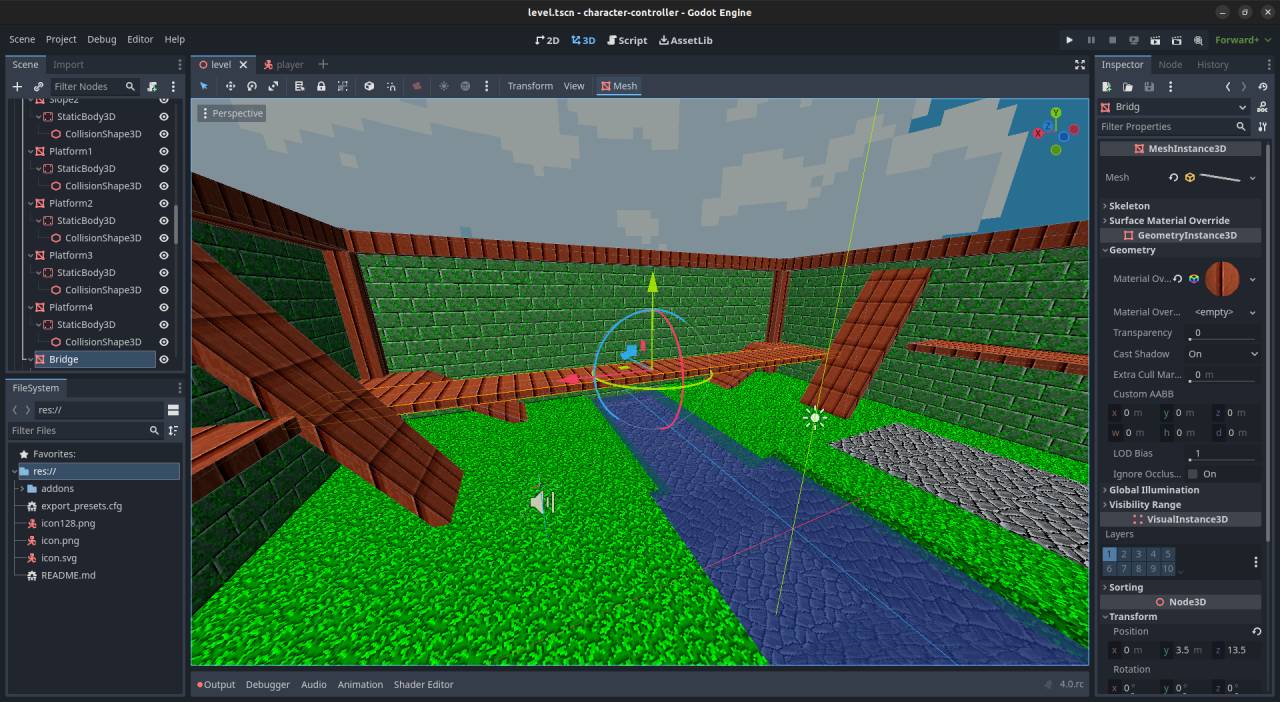Image resolution: width=1280 pixels, height=702 pixels.
Task: Open the AssetLib workspace
Action: tap(686, 40)
